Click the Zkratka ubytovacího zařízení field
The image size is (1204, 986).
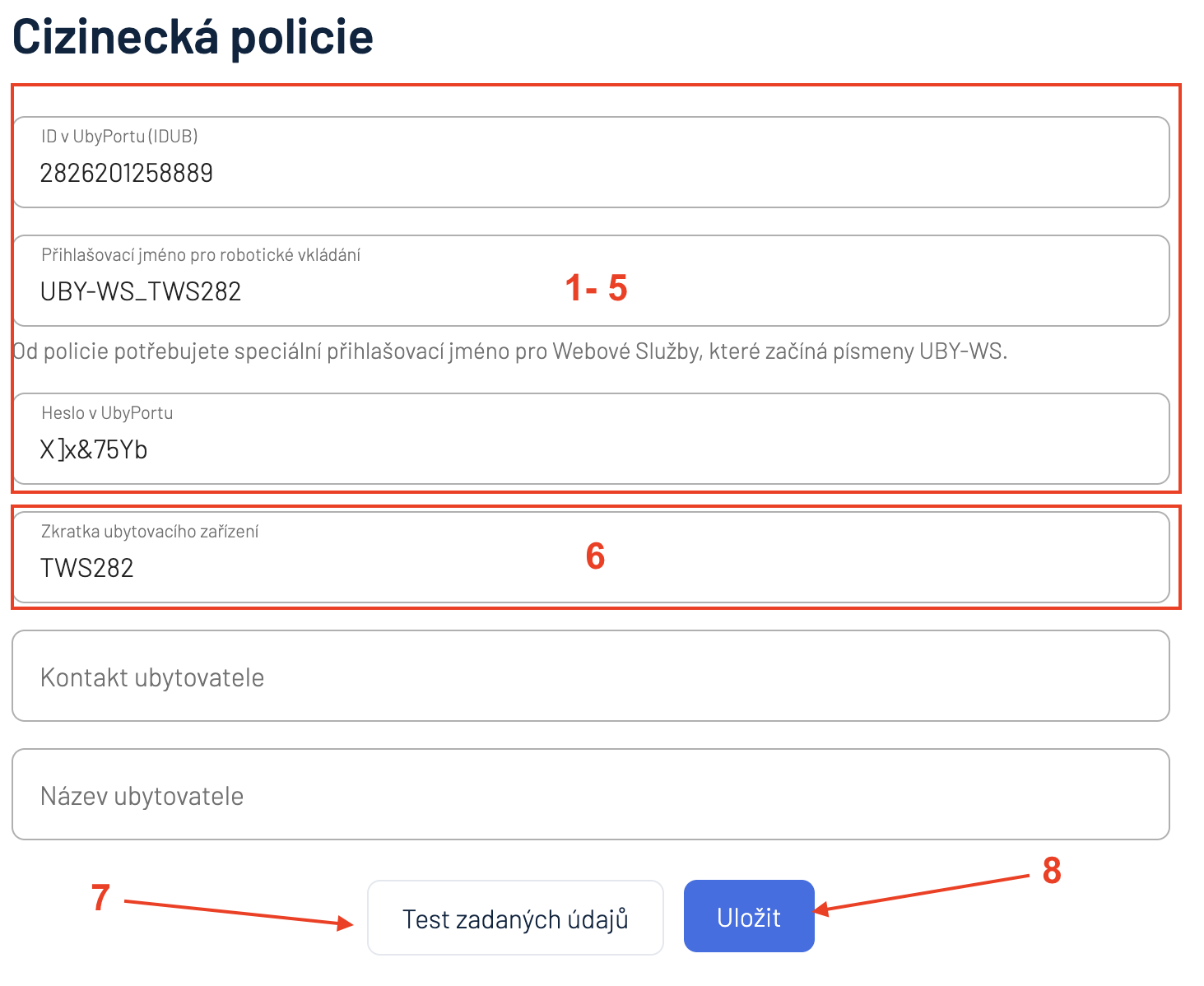coord(591,557)
